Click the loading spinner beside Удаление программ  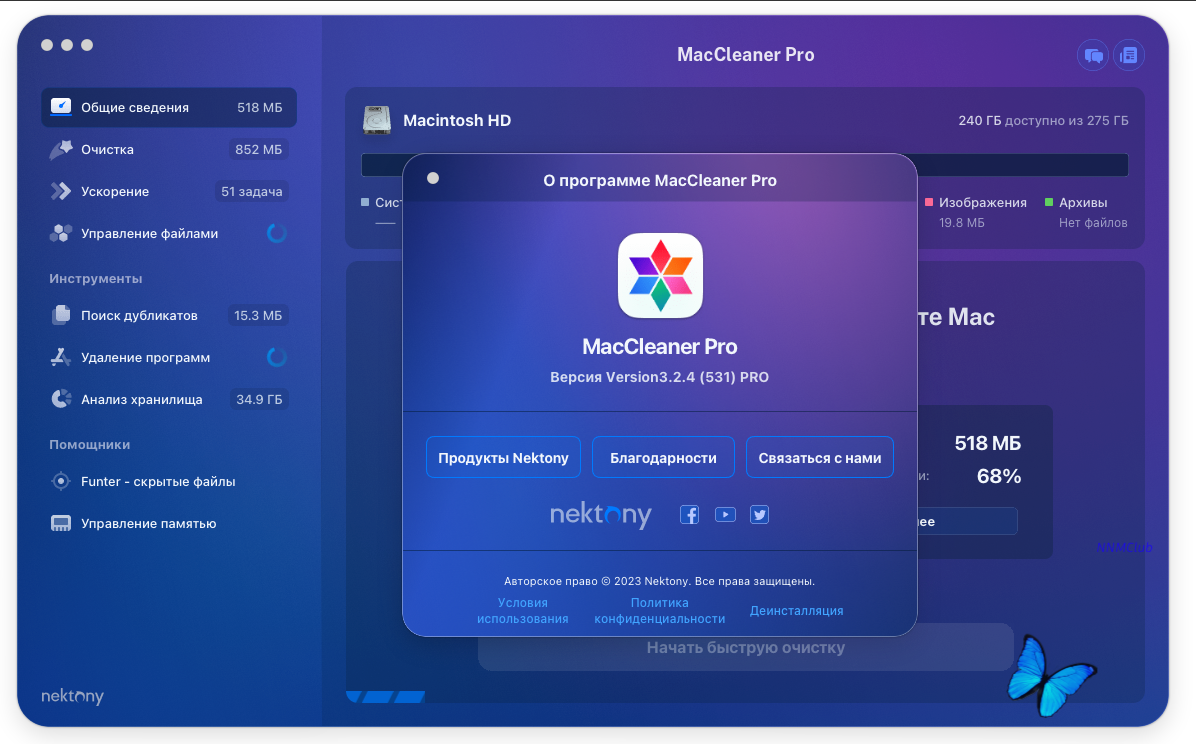tap(277, 357)
